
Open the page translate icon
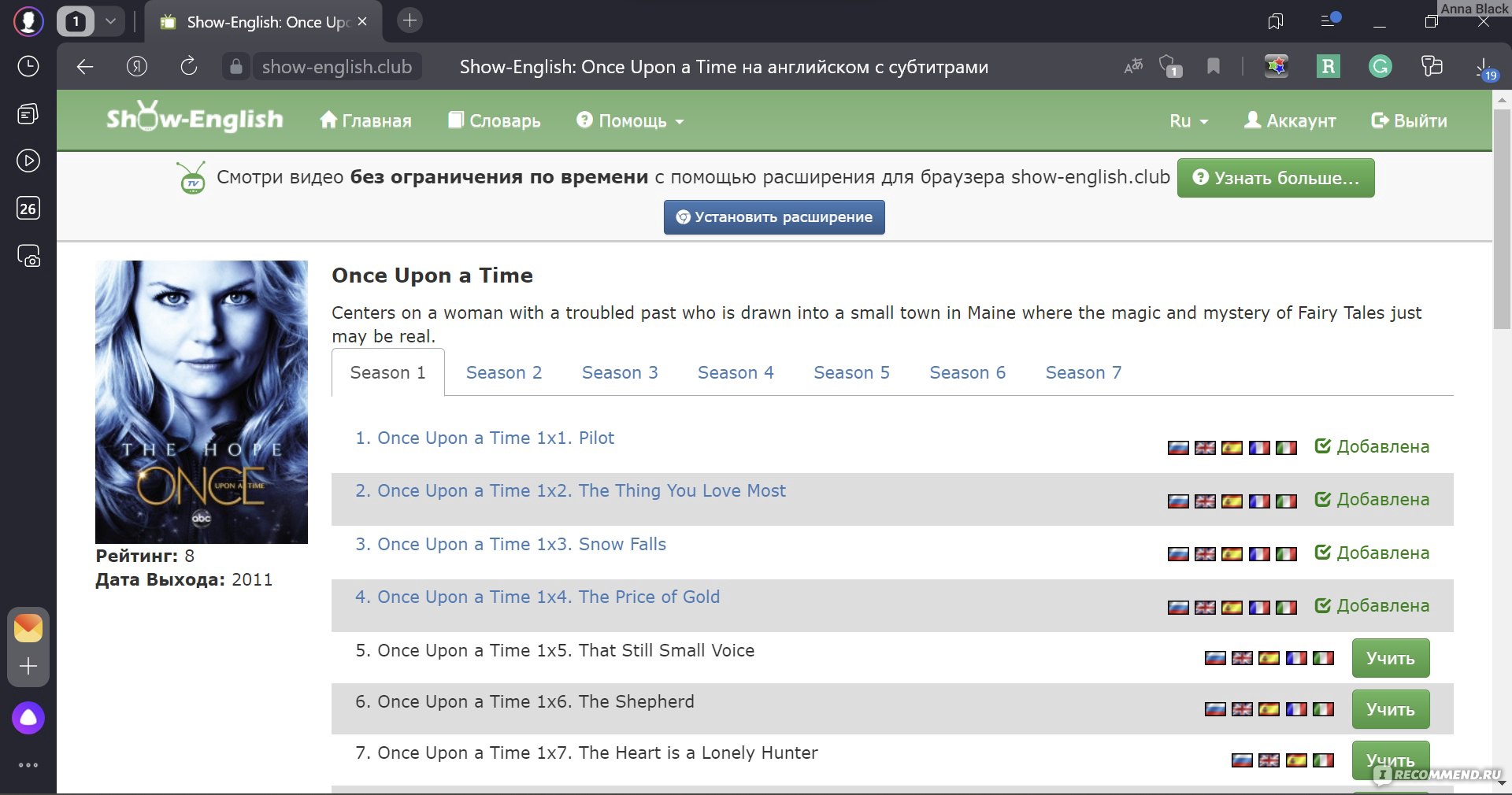pyautogui.click(x=1133, y=67)
